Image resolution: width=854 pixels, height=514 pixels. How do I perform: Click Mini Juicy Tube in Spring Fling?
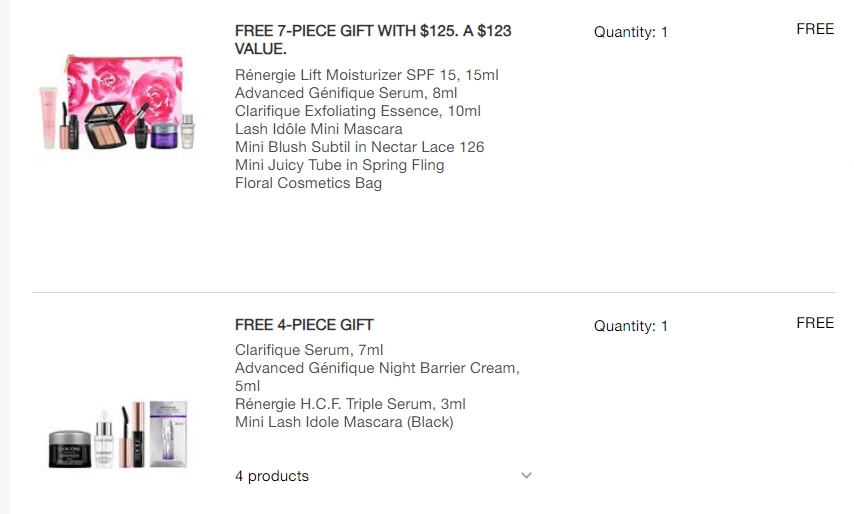click(339, 165)
